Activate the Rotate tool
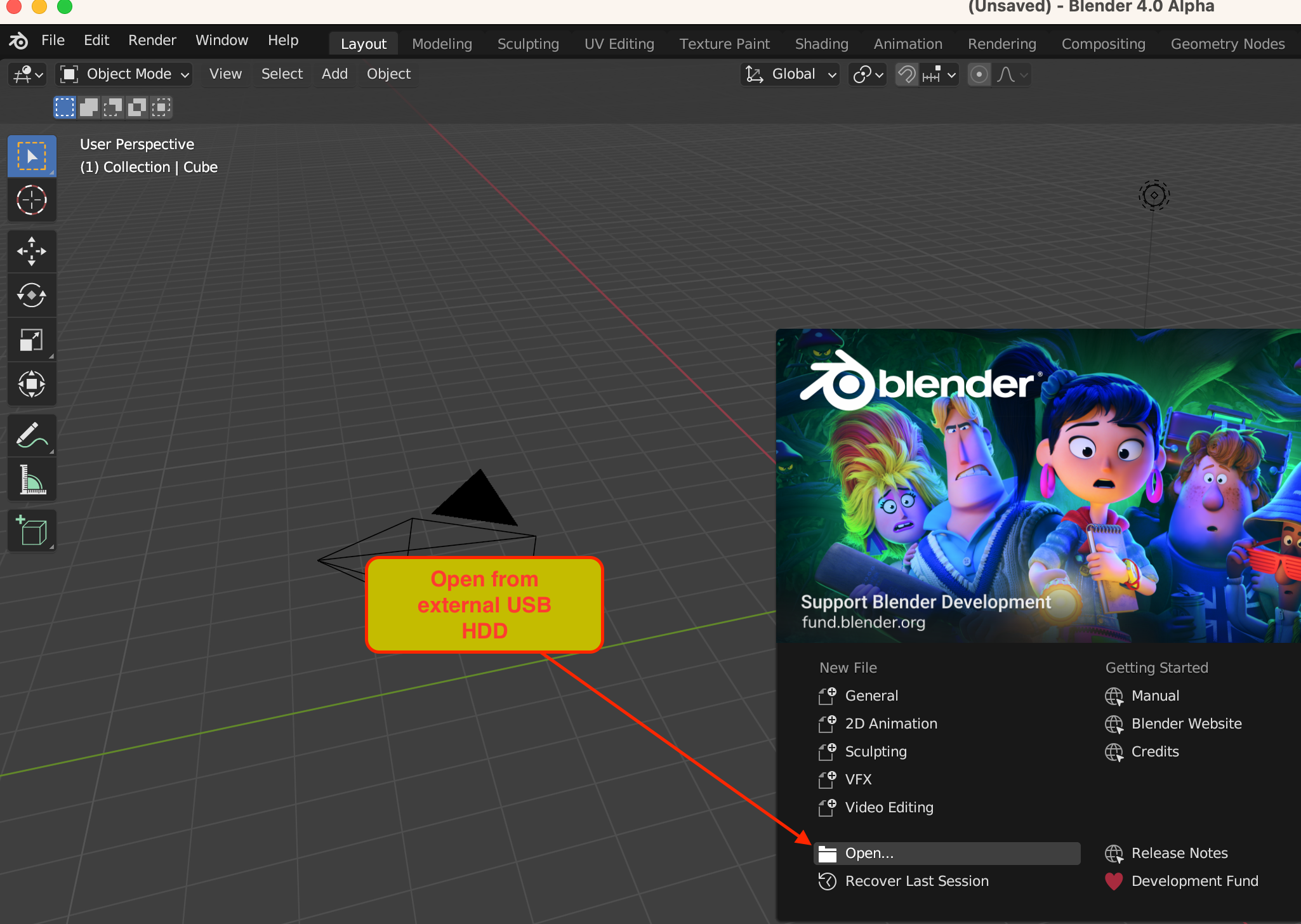1301x924 pixels. click(31, 295)
